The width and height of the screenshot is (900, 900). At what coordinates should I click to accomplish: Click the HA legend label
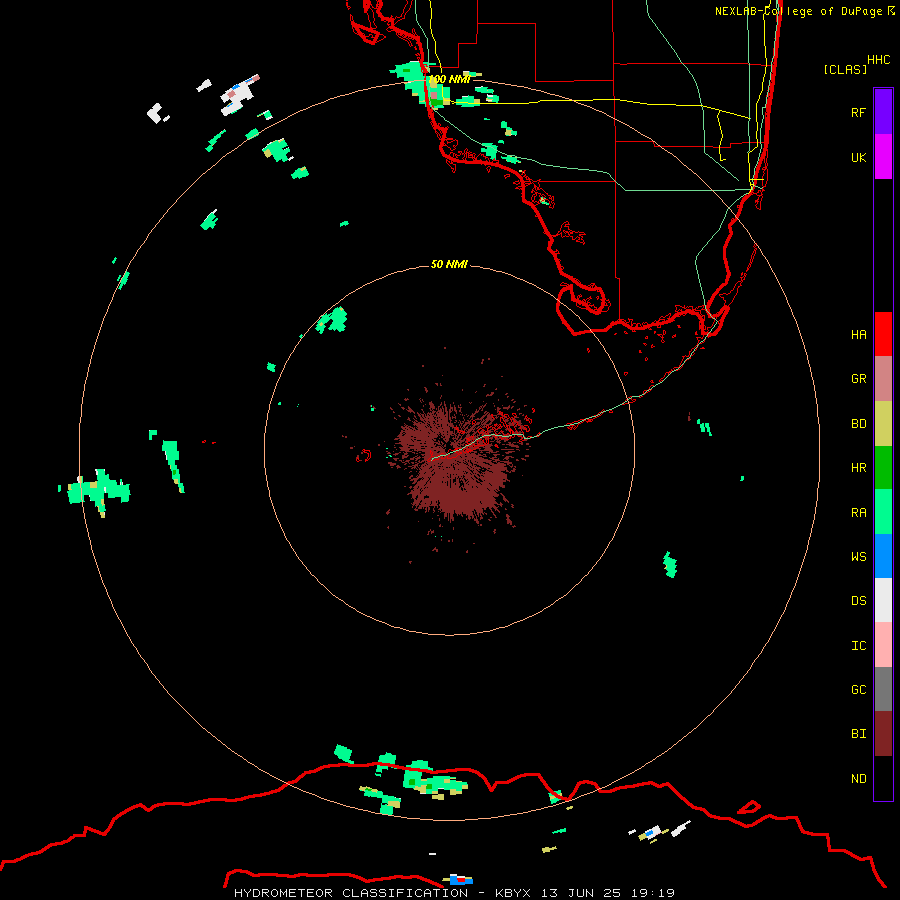click(858, 334)
